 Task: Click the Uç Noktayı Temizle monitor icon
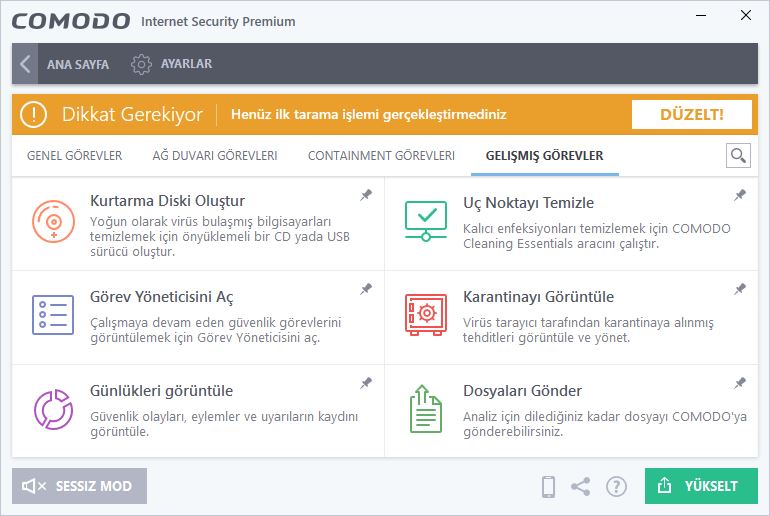(426, 221)
